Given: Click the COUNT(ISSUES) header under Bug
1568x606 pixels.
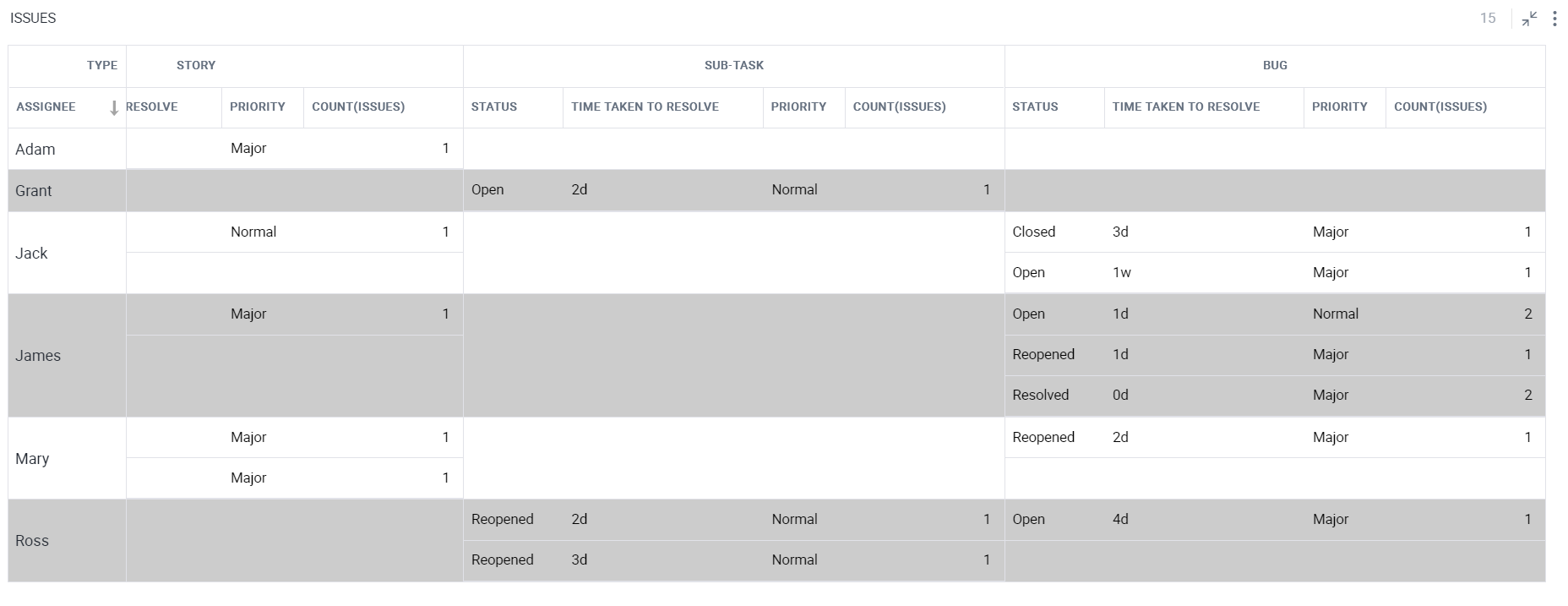Looking at the screenshot, I should coord(1440,106).
